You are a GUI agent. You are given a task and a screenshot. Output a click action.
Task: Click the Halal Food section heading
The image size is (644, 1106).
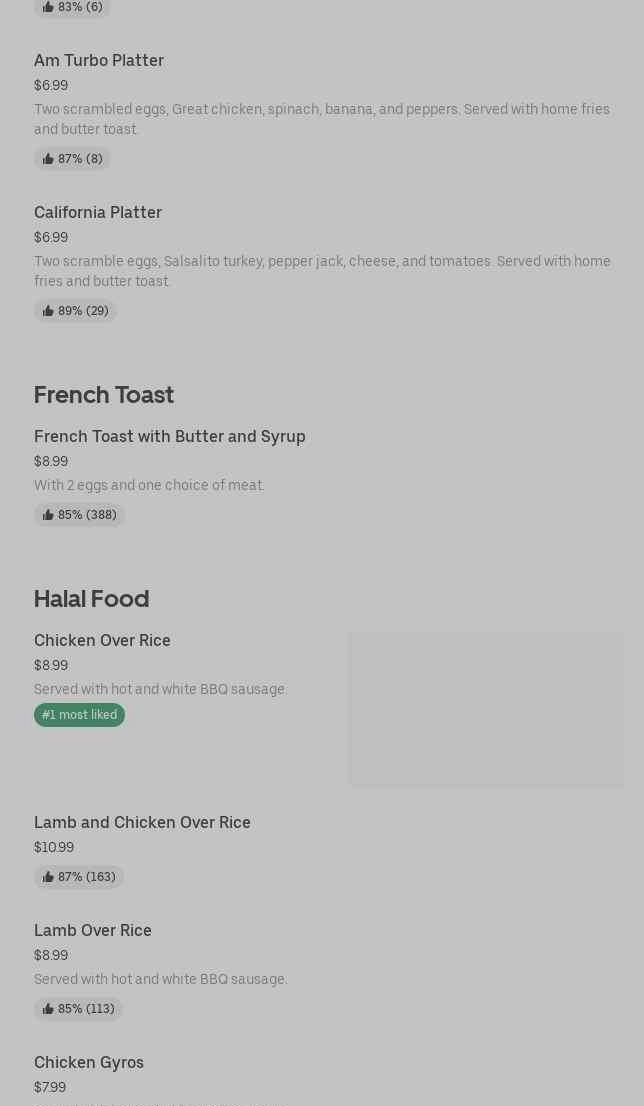[92, 599]
